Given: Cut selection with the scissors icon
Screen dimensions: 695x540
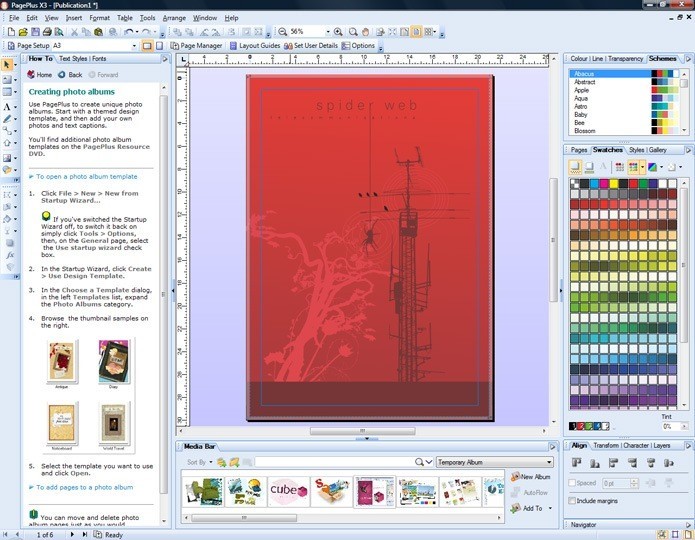Looking at the screenshot, I should coord(74,31).
